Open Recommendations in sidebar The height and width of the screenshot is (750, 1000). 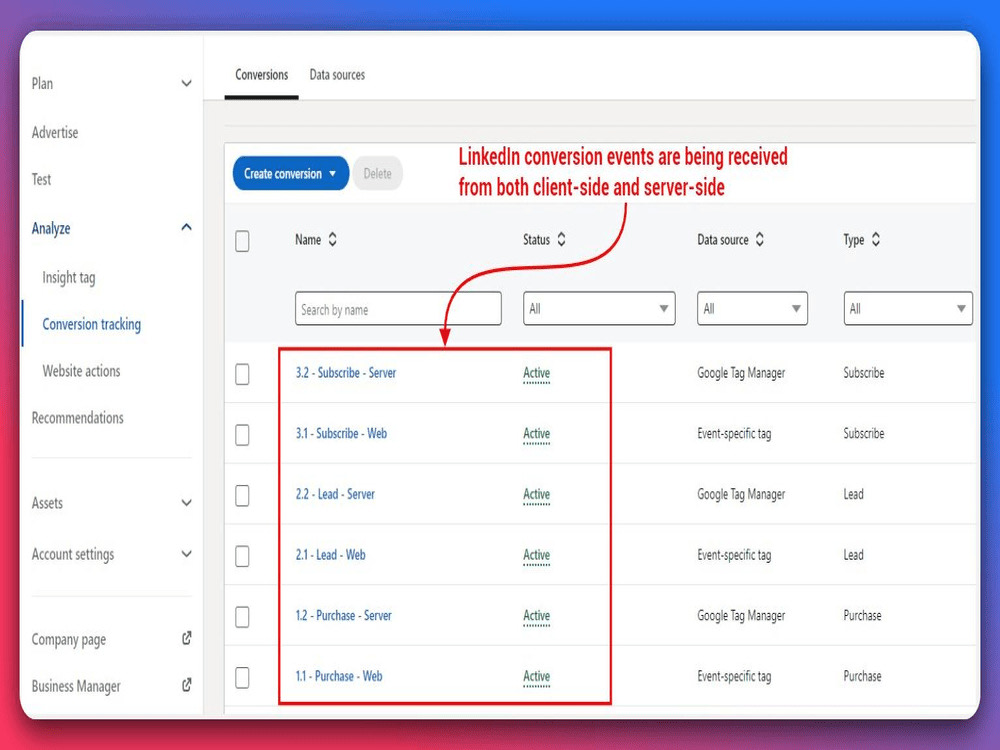(78, 418)
